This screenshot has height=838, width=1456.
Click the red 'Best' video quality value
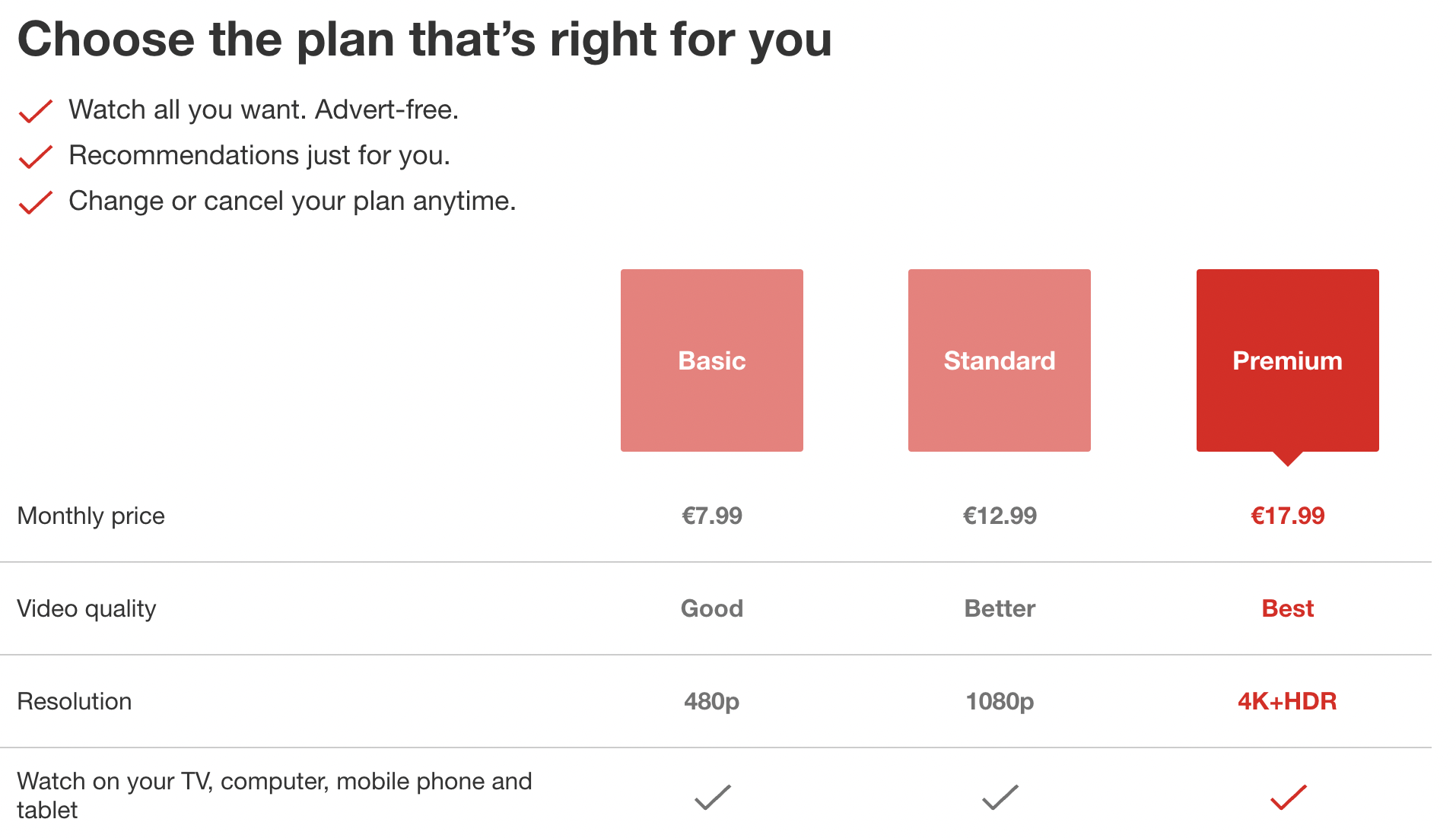tap(1287, 608)
